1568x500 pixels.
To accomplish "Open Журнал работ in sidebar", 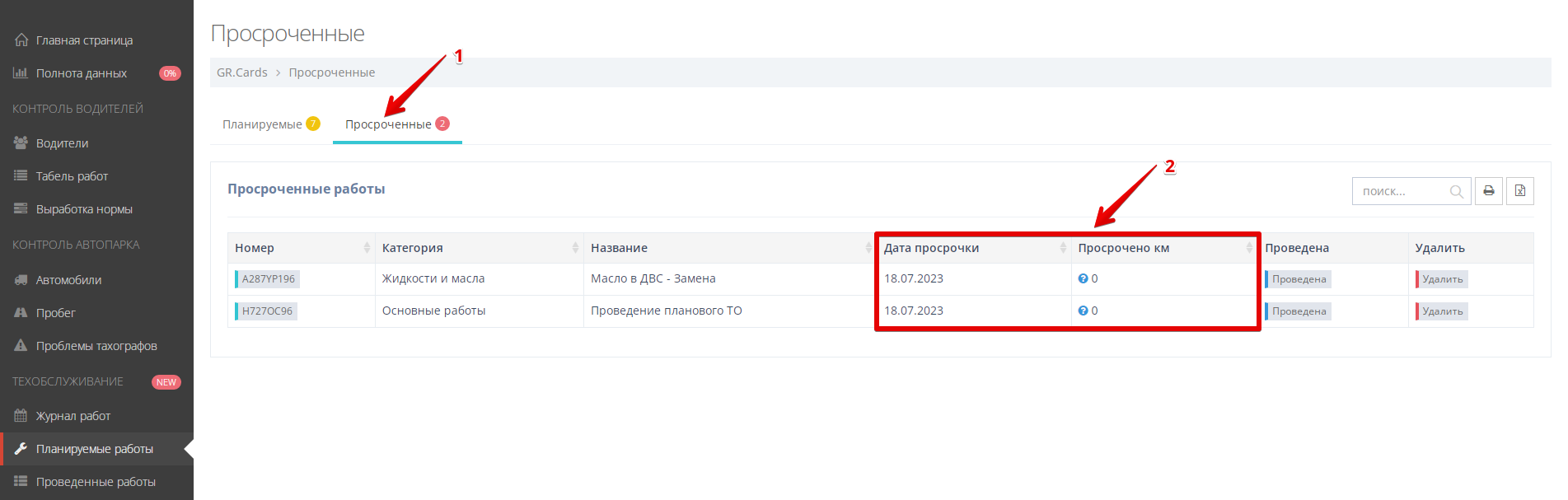I will (x=73, y=416).
